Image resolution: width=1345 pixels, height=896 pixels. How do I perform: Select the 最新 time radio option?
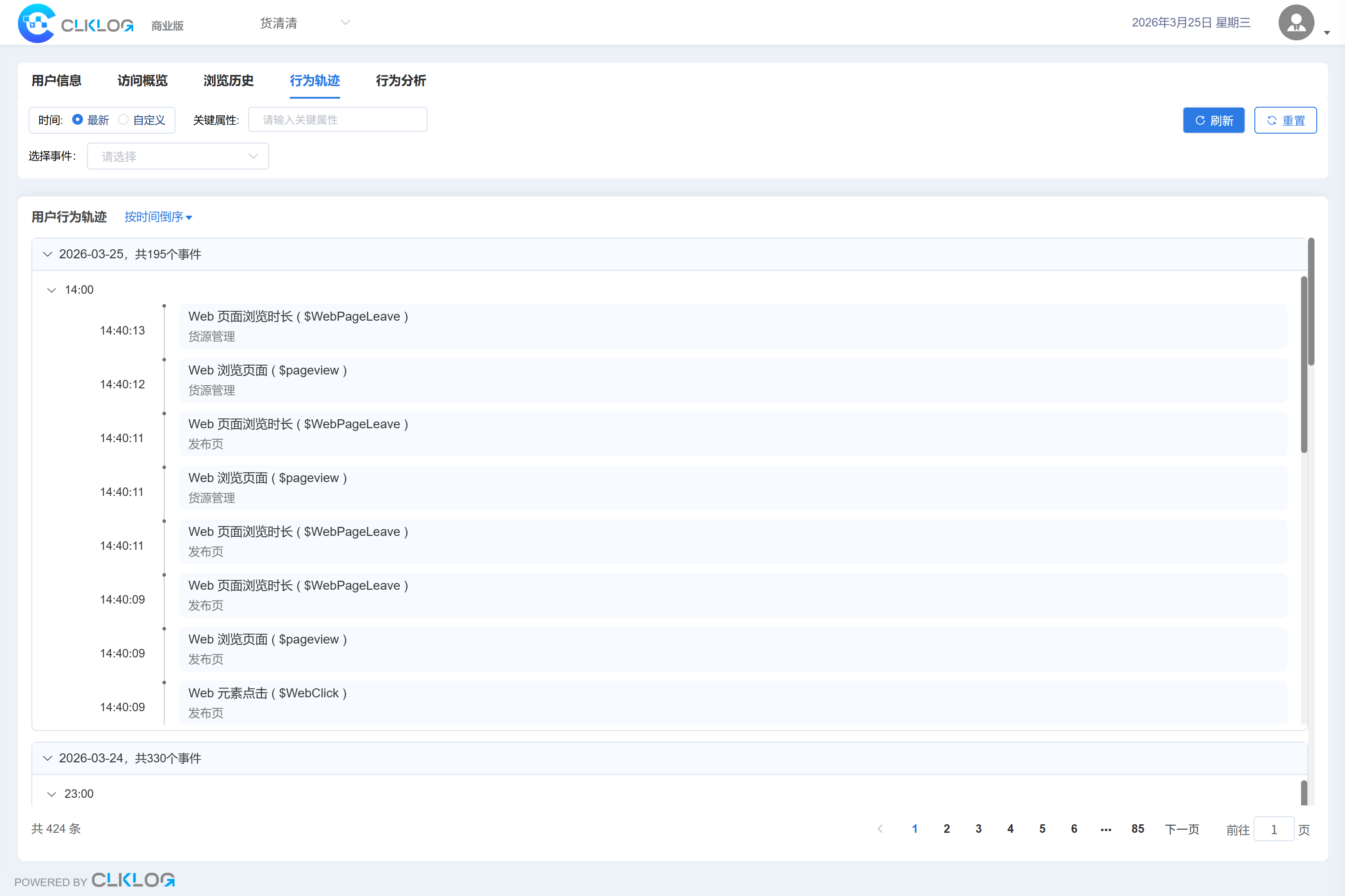click(78, 120)
